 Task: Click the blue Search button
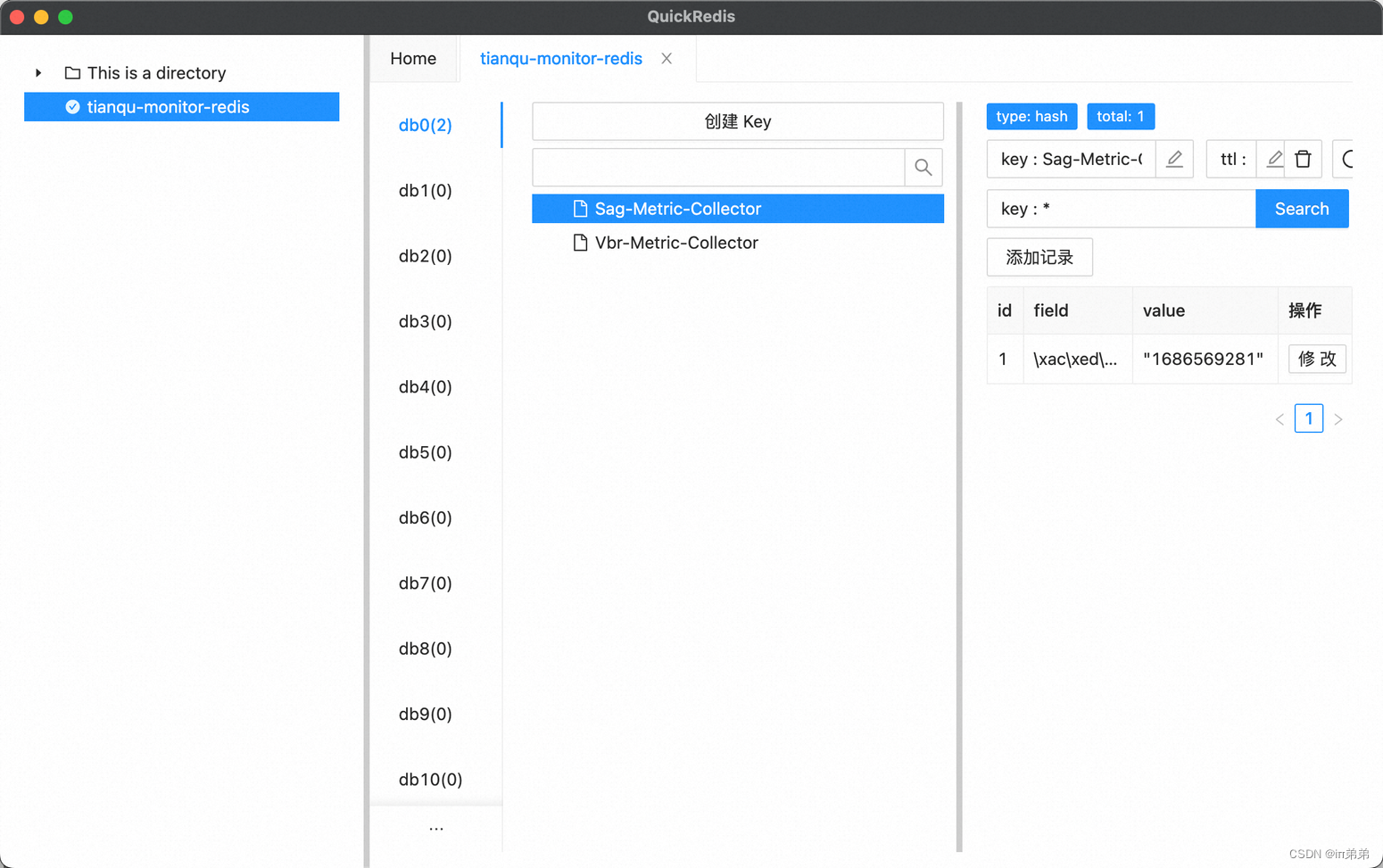[1302, 209]
